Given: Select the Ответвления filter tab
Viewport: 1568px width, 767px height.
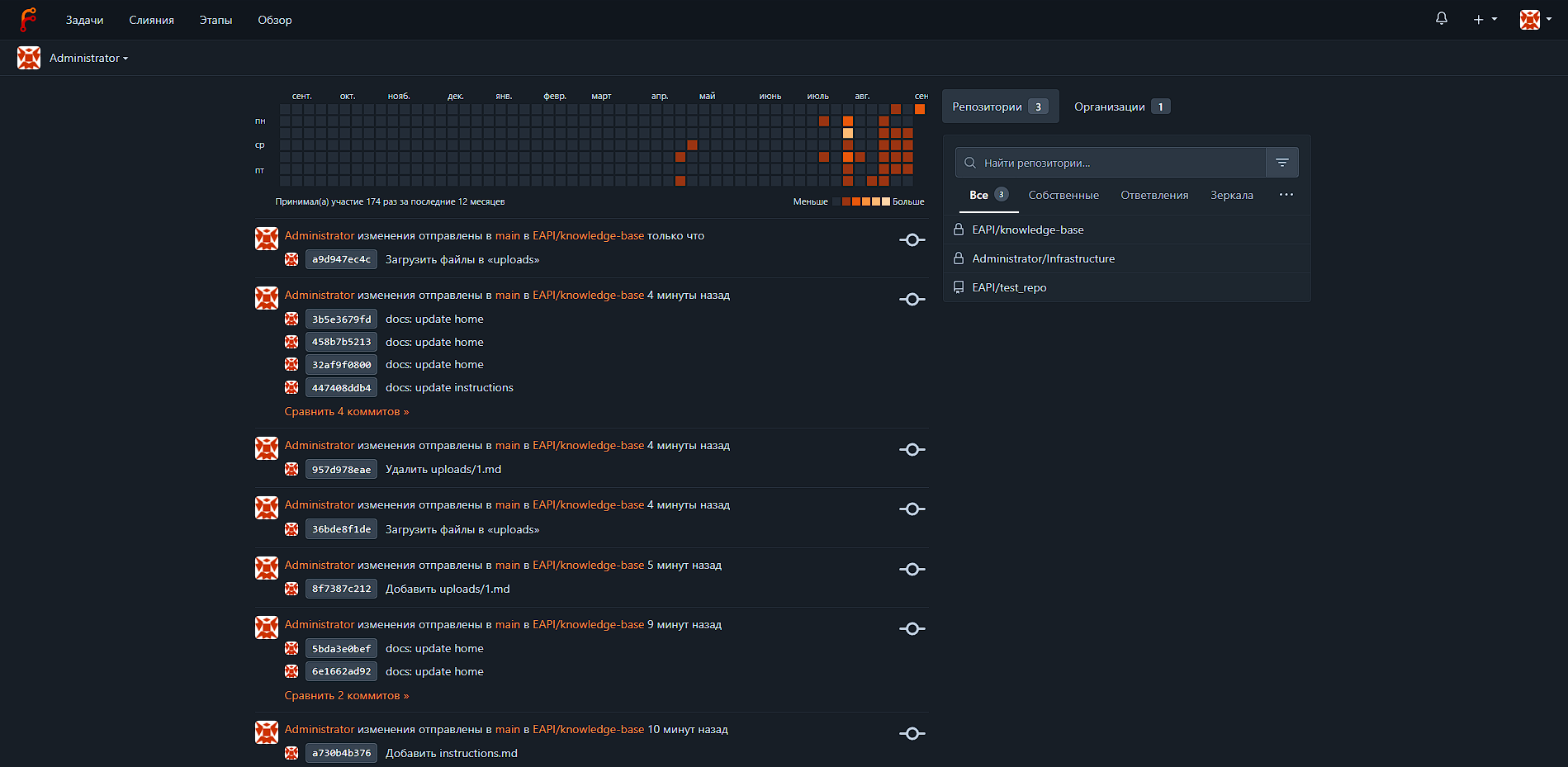Looking at the screenshot, I should click(1154, 195).
